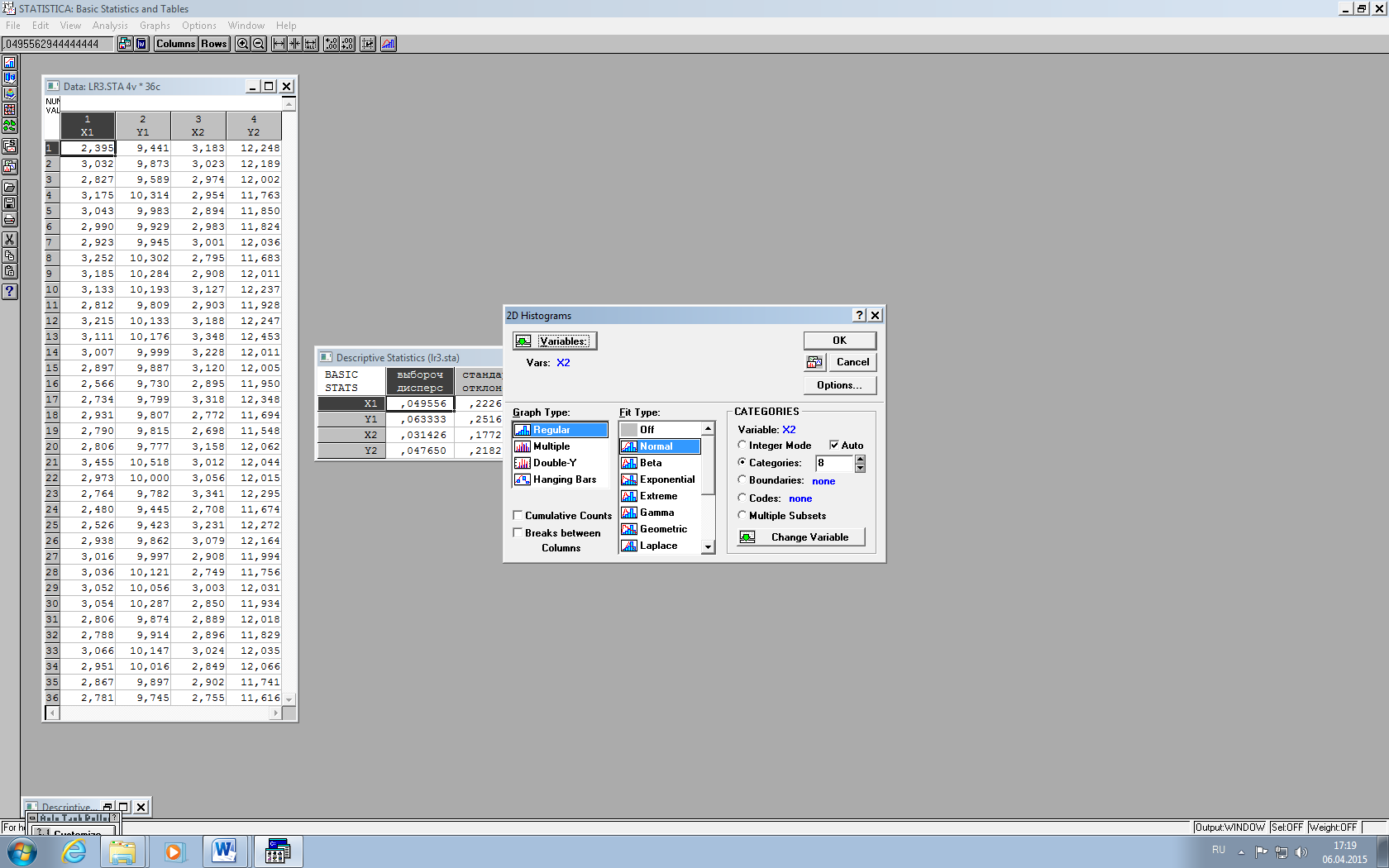
Task: Remove one decimal place toolbar icon
Action: pos(347,44)
